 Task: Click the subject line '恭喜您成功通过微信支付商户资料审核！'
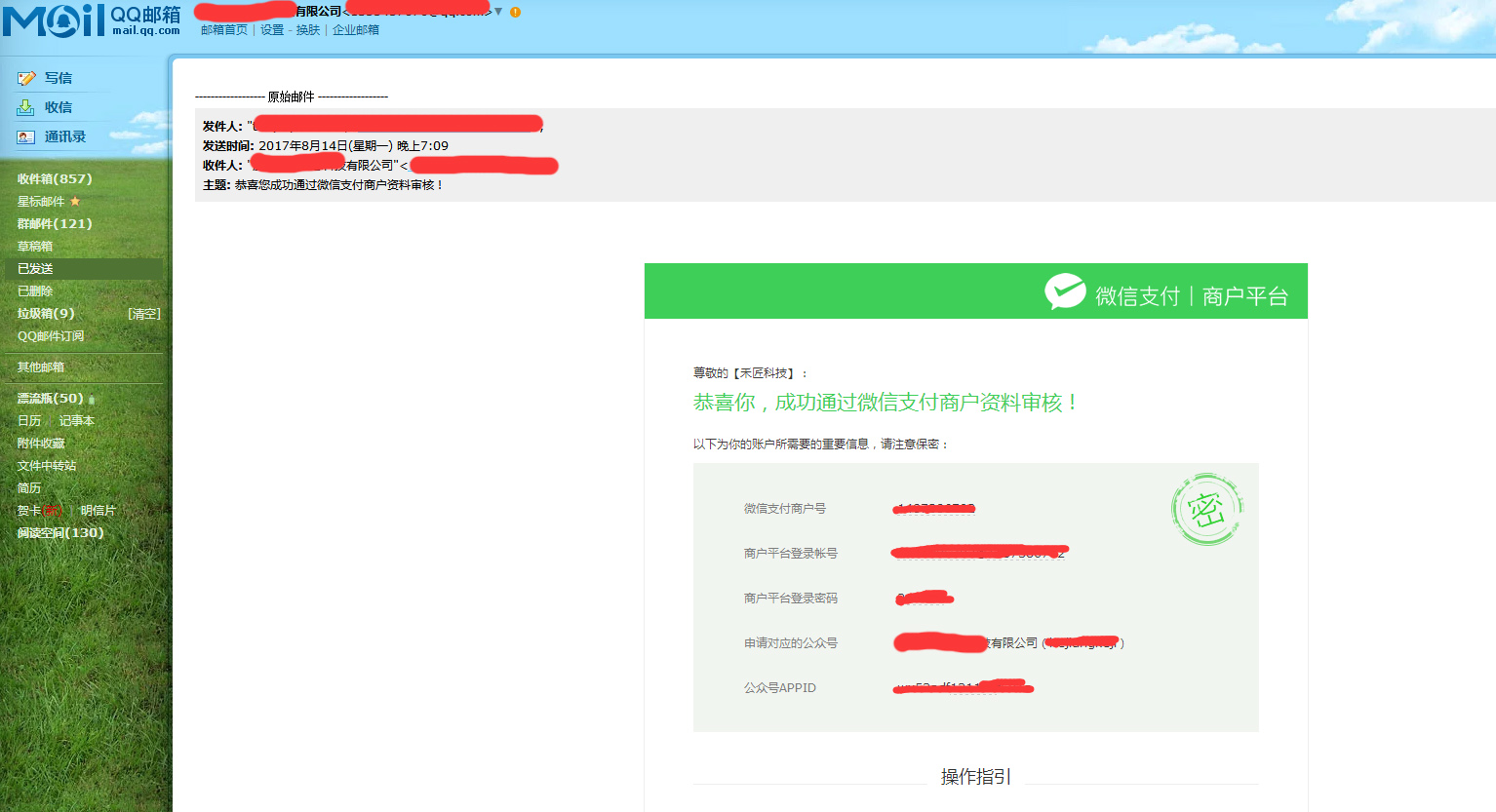click(340, 185)
